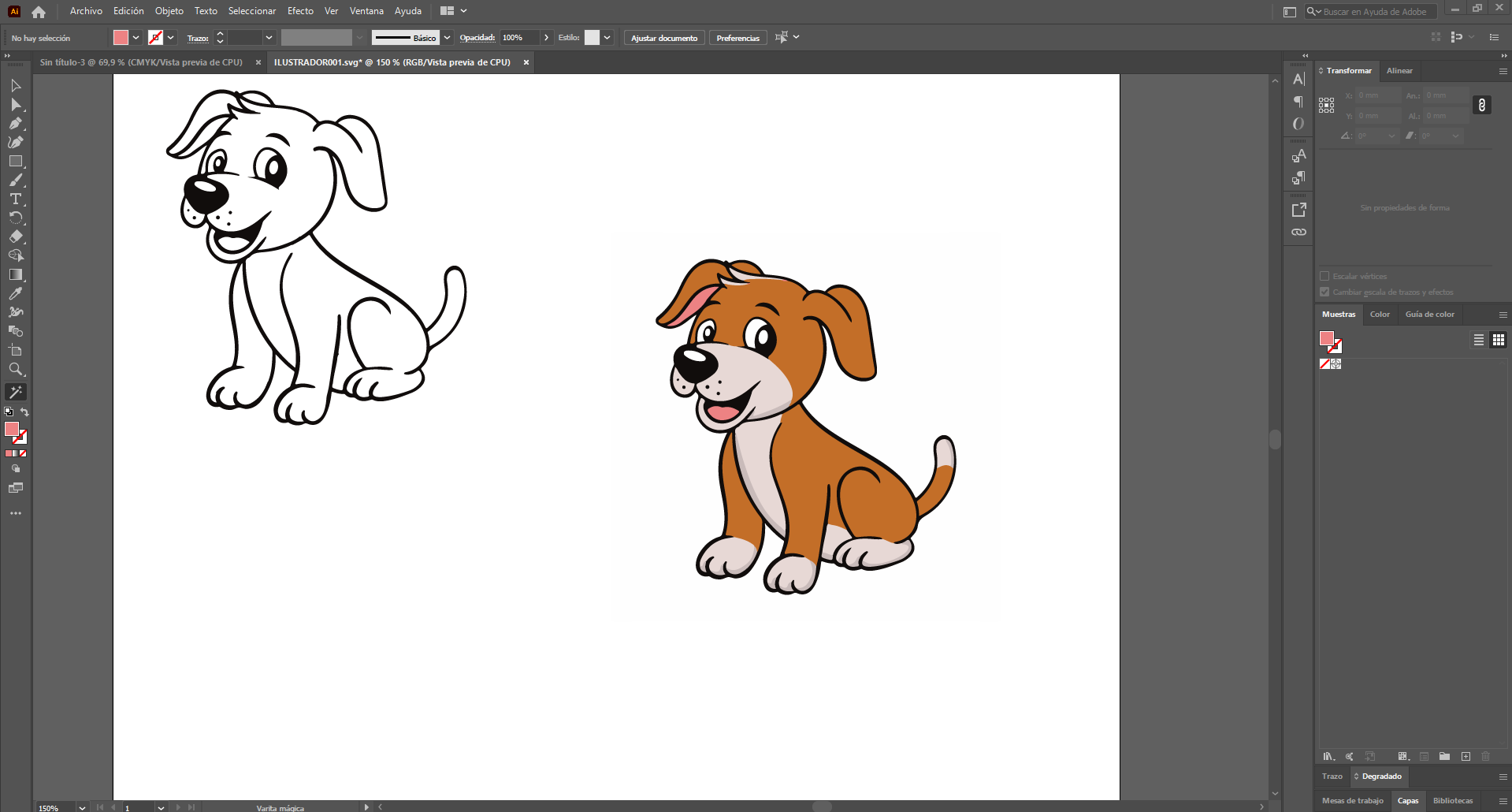Select the Rectangle tool
The image size is (1512, 812).
[15, 162]
